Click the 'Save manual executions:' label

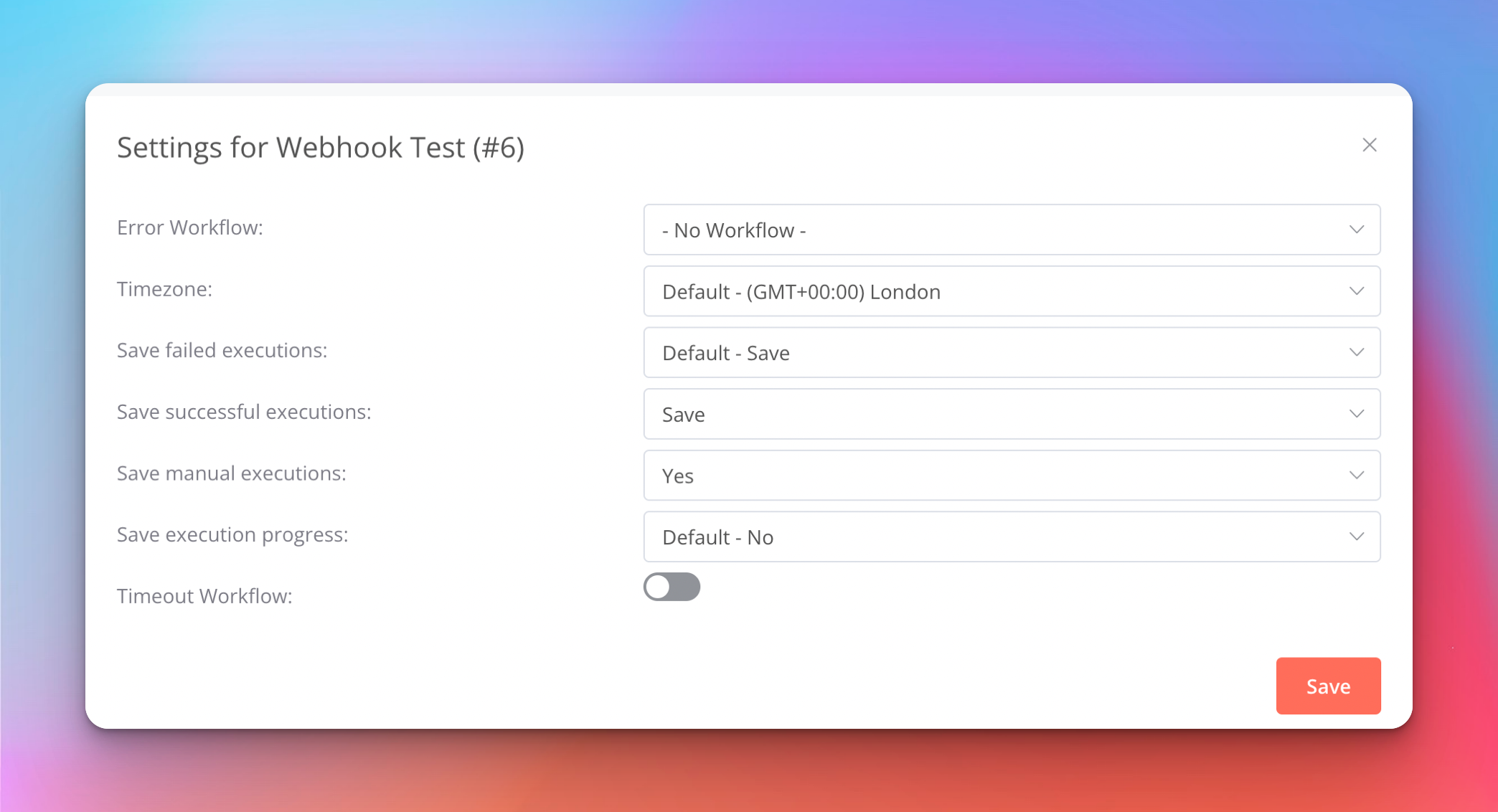coord(231,473)
